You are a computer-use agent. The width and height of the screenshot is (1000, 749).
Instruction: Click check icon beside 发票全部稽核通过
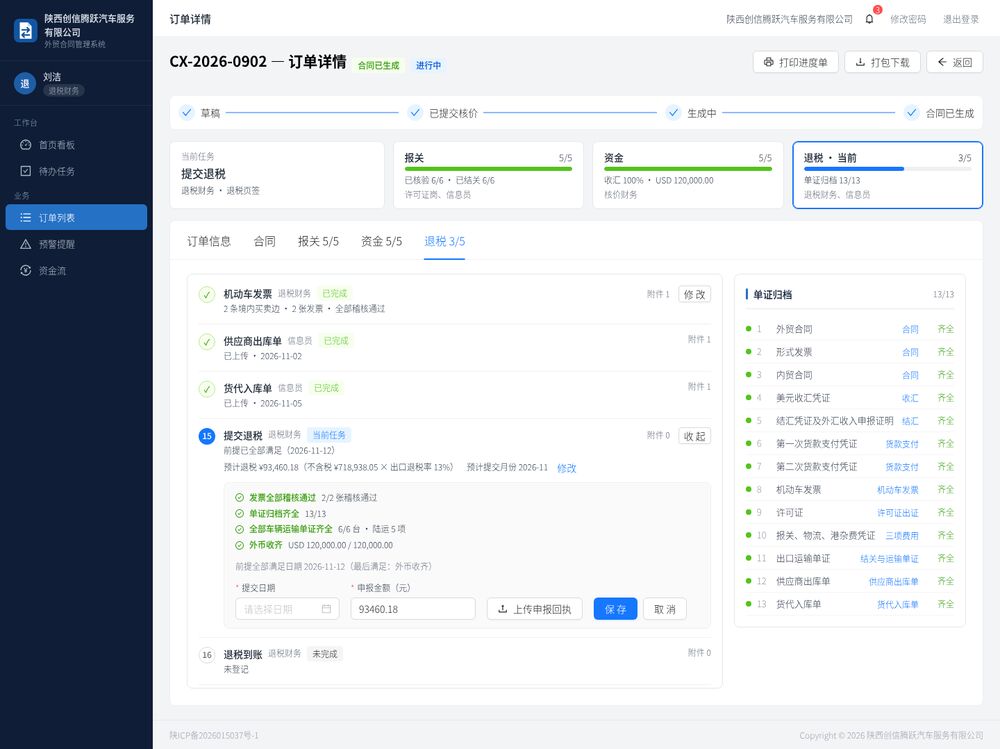pyautogui.click(x=239, y=498)
